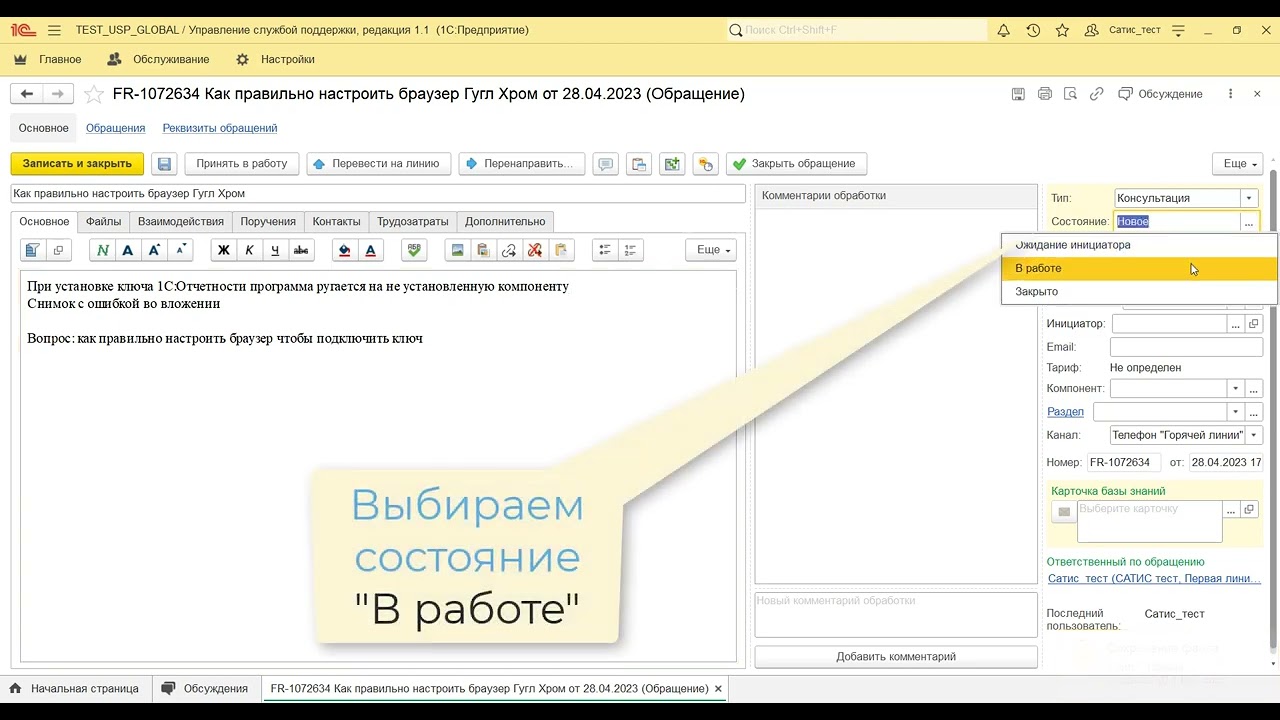Click Закрыть обращение button
The image size is (1280, 720).
click(x=796, y=164)
